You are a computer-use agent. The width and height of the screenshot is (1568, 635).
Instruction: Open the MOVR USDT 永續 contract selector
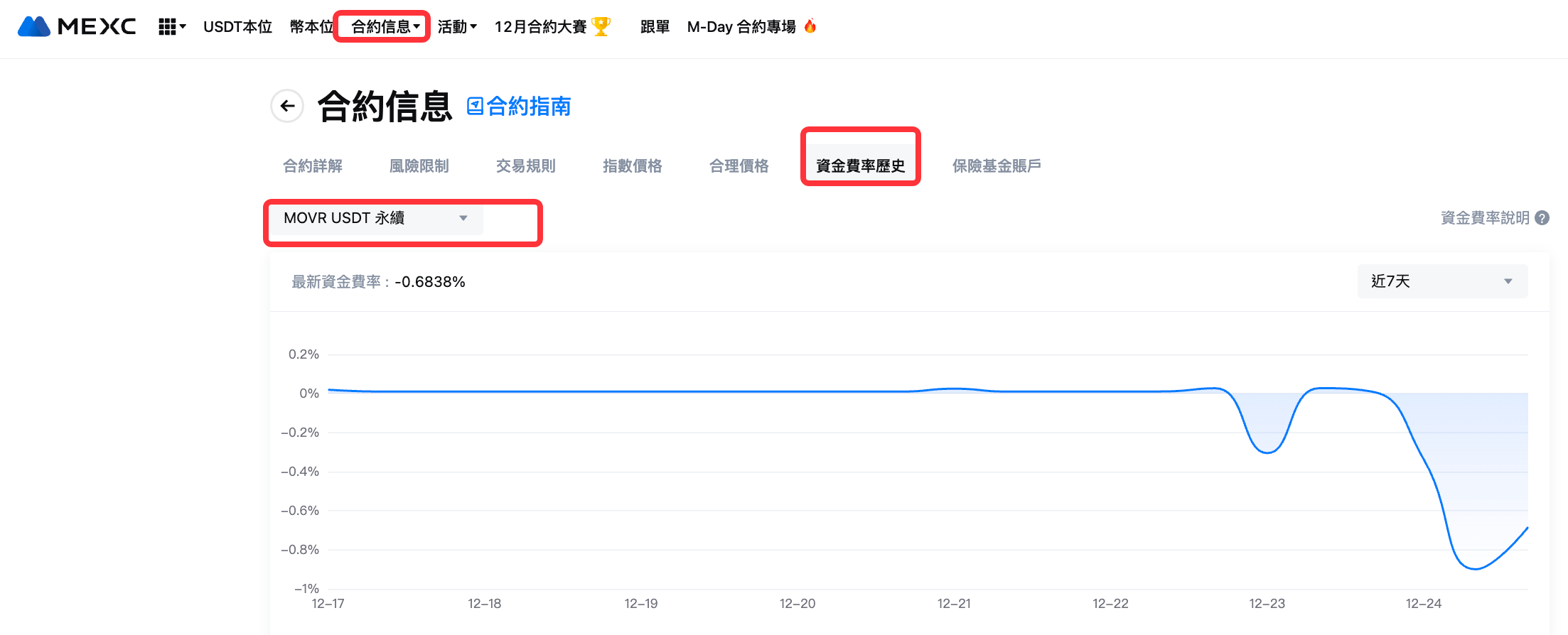pyautogui.click(x=376, y=218)
